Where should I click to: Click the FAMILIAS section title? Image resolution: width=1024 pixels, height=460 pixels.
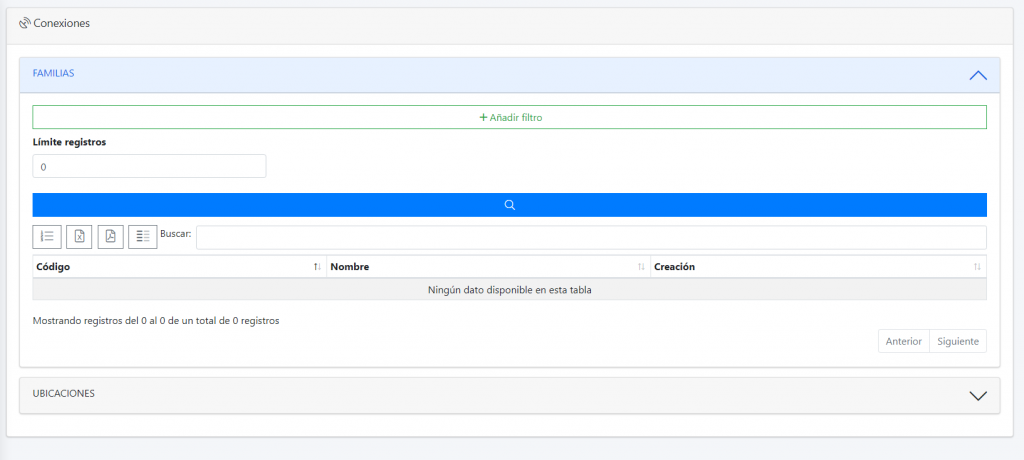coord(54,74)
